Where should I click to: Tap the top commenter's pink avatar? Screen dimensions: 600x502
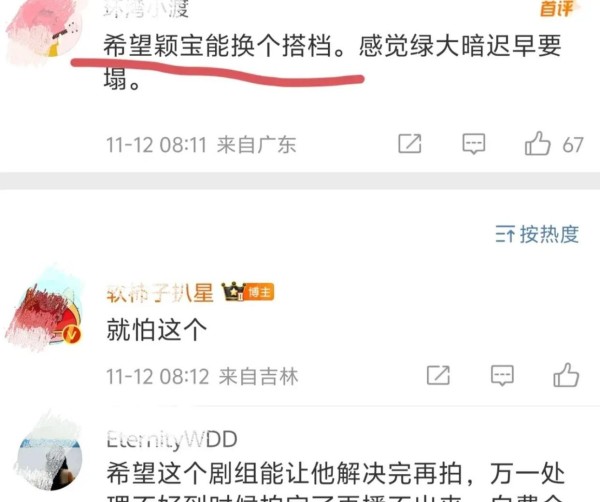[x=43, y=29]
